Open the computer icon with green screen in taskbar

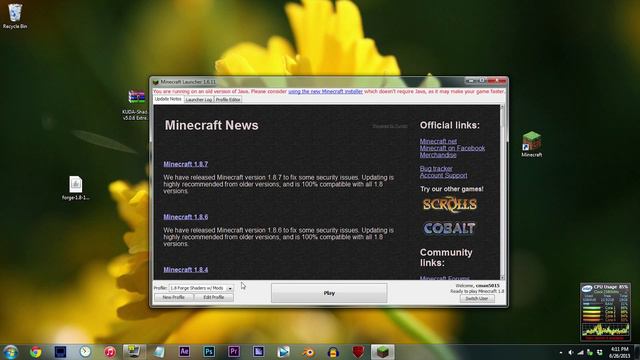pyautogui.click(x=134, y=352)
